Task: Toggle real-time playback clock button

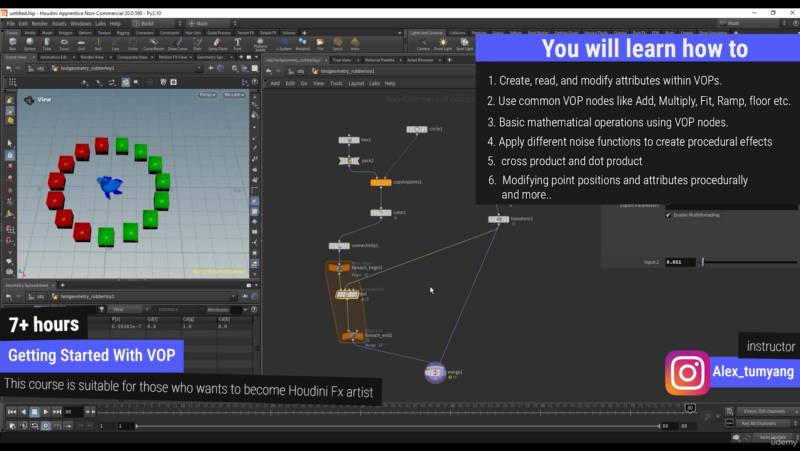Action: click(46, 425)
